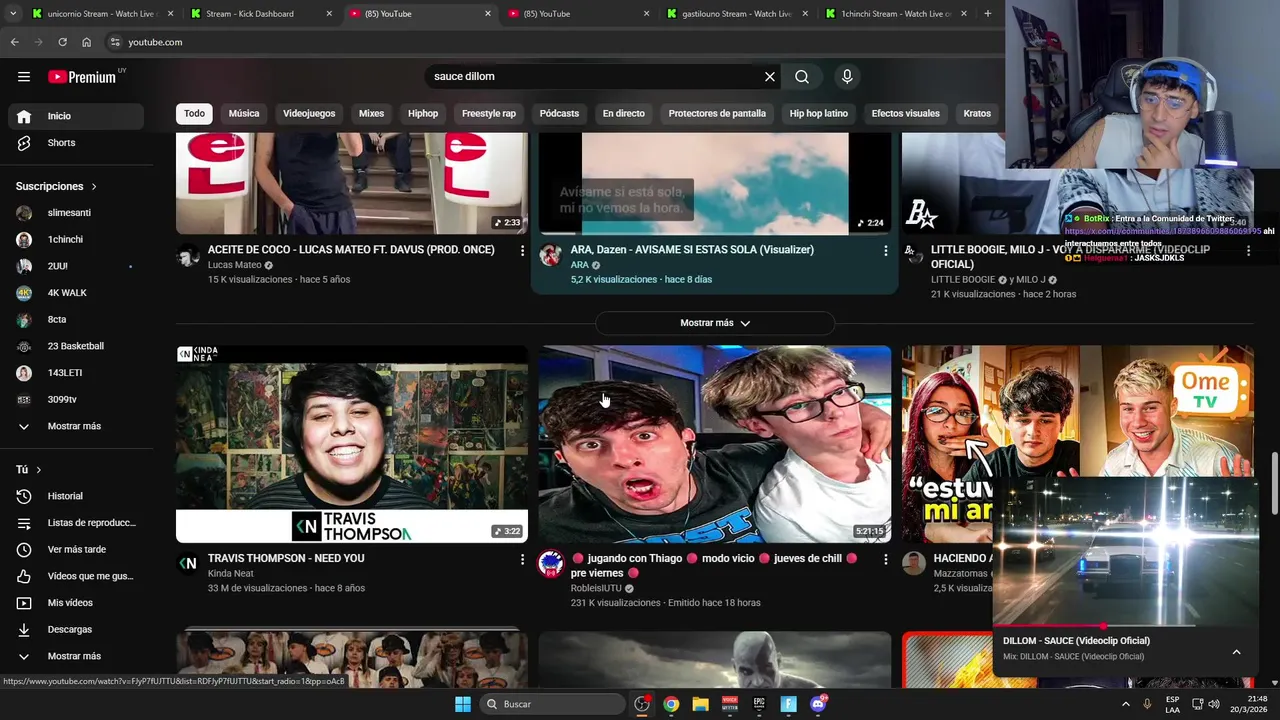Expand the Tú section chevron
The width and height of the screenshot is (1280, 720).
(x=39, y=470)
